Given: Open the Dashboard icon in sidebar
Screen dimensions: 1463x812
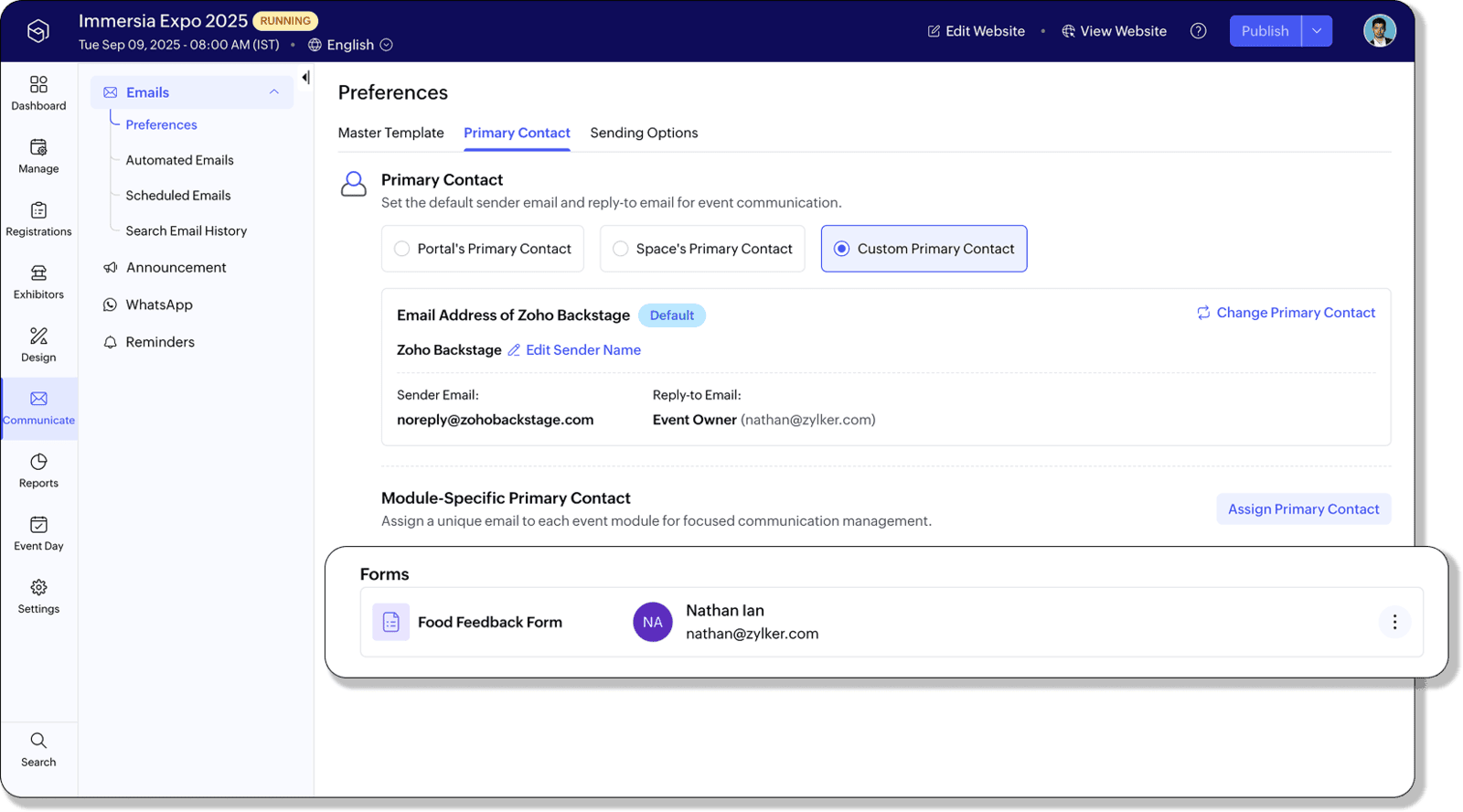Looking at the screenshot, I should pyautogui.click(x=38, y=85).
